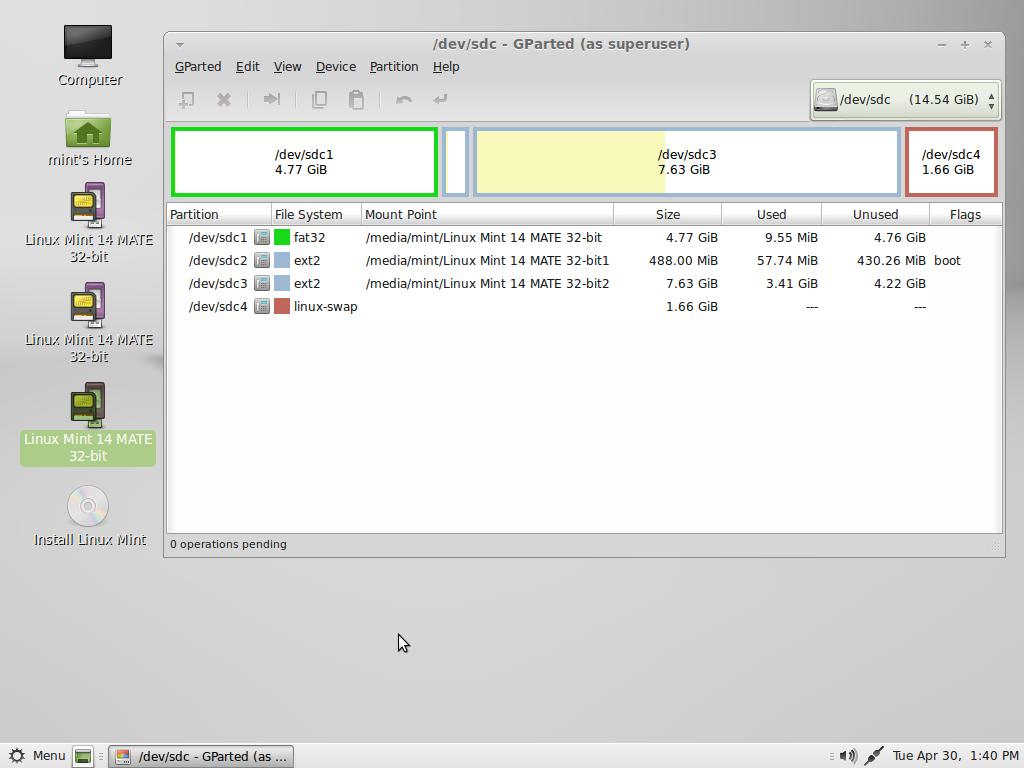Open the Device menu
The image size is (1024, 768).
[x=335, y=66]
